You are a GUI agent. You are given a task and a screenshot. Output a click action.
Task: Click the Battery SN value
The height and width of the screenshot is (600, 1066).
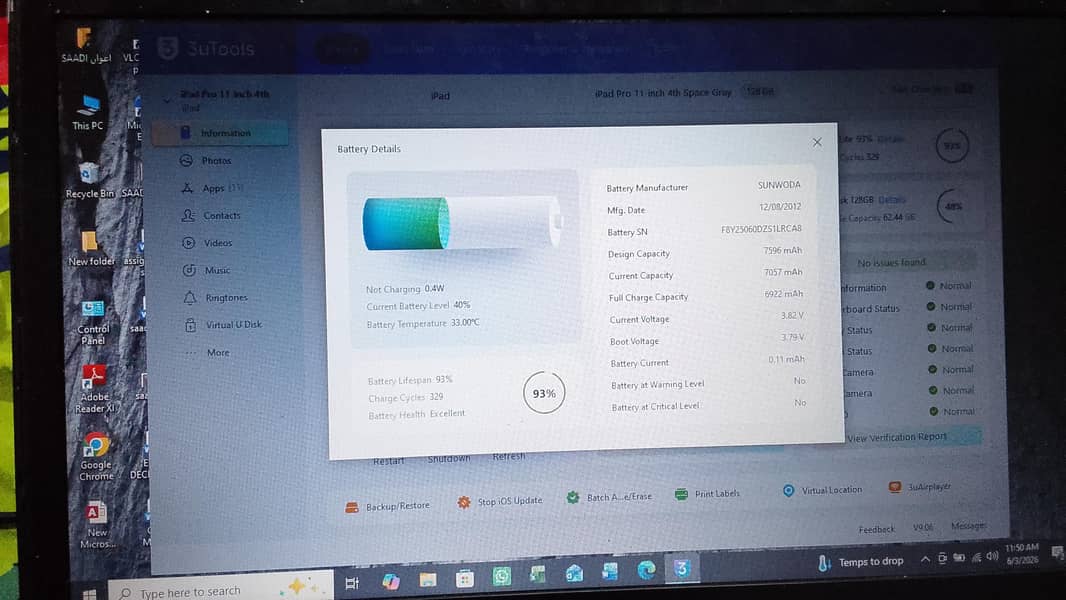pyautogui.click(x=761, y=229)
